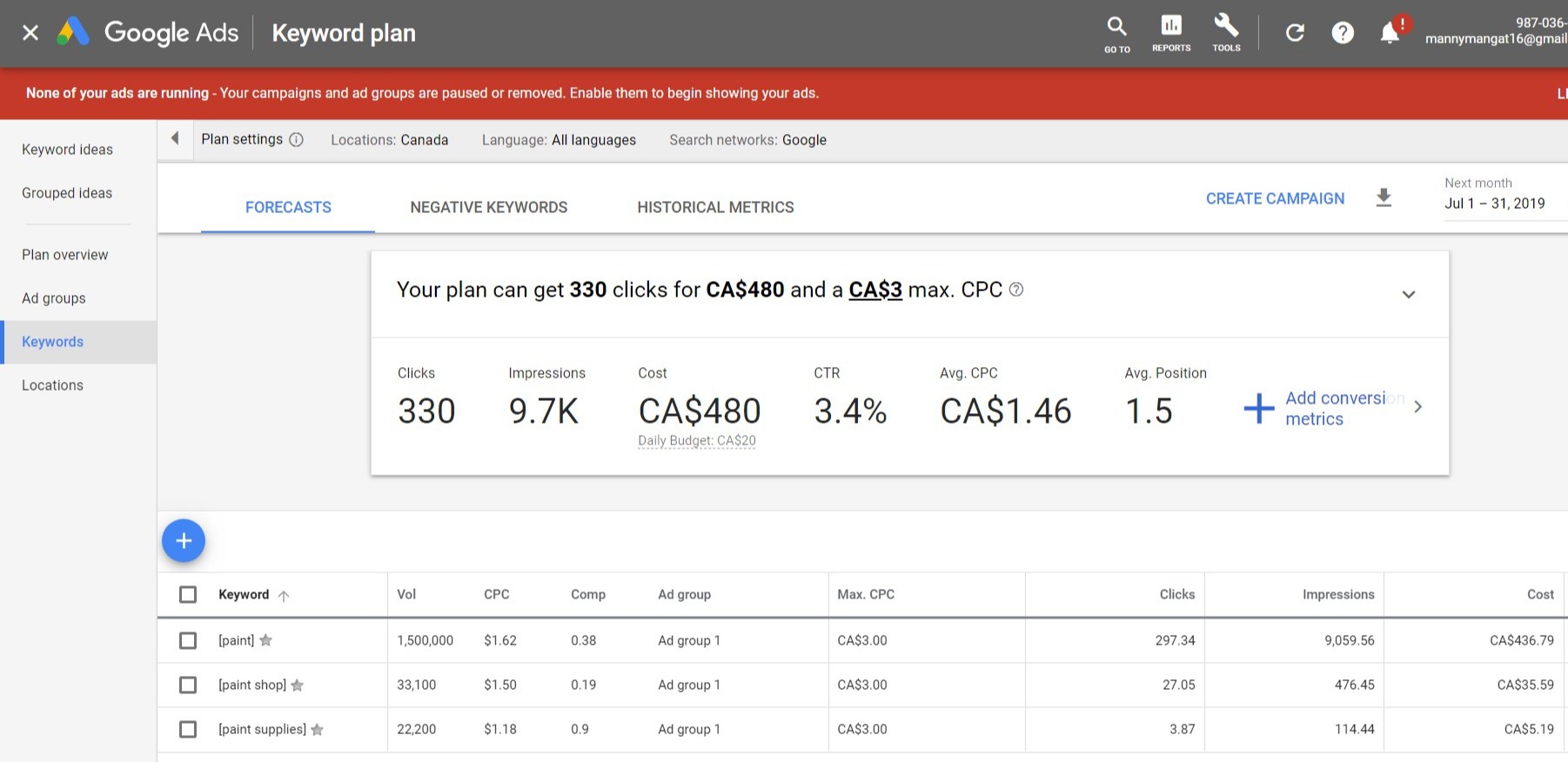This screenshot has width=1568, height=762.
Task: Click the Vol column header
Action: (406, 594)
